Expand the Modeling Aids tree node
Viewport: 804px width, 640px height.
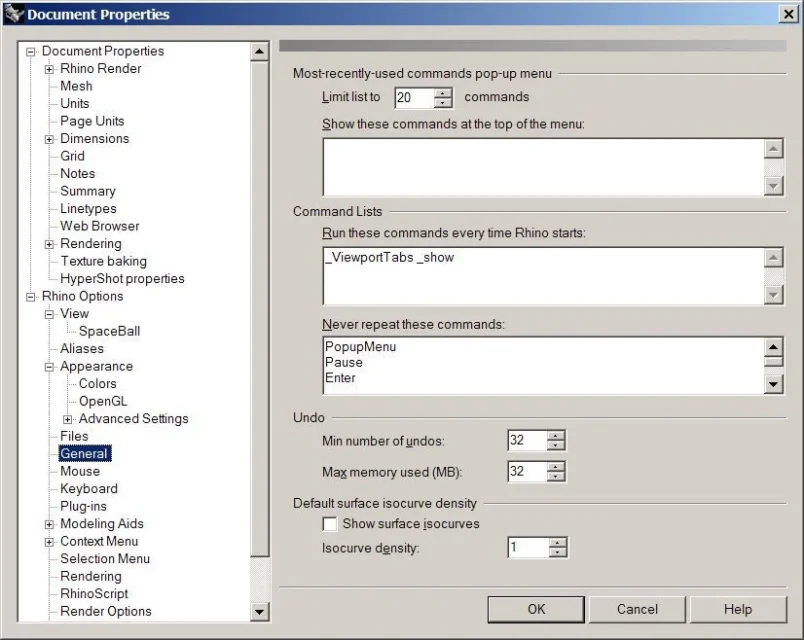click(49, 524)
